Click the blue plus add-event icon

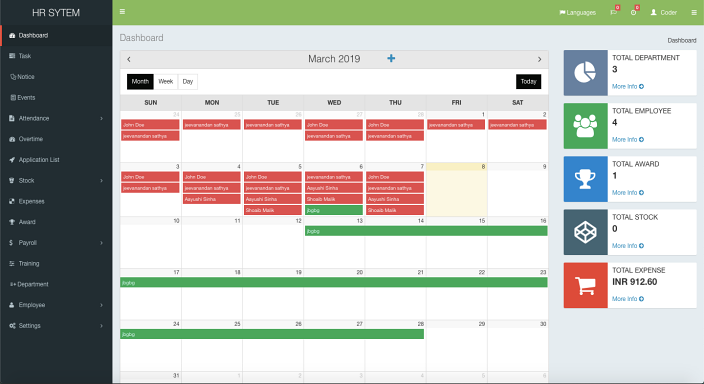pyautogui.click(x=391, y=58)
